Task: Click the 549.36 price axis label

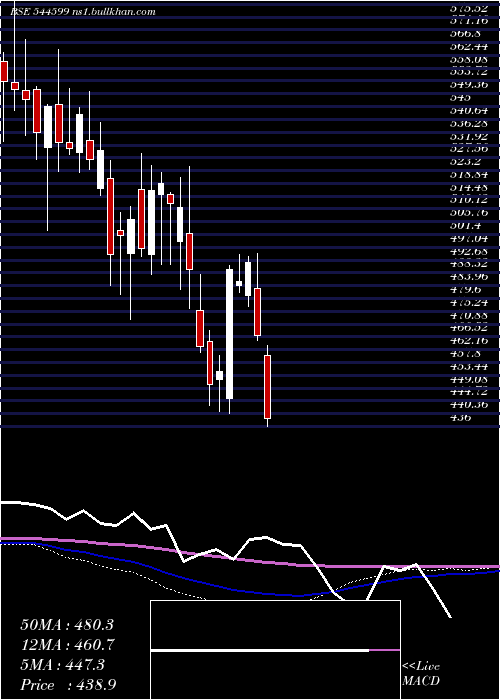Action: click(467, 84)
